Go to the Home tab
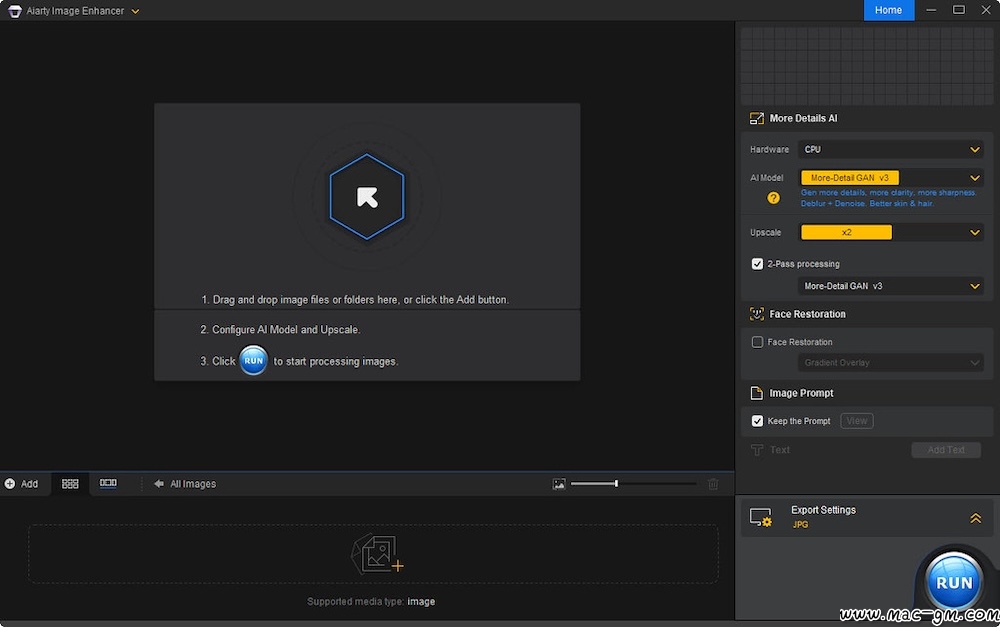This screenshot has width=1000, height=627. click(888, 10)
